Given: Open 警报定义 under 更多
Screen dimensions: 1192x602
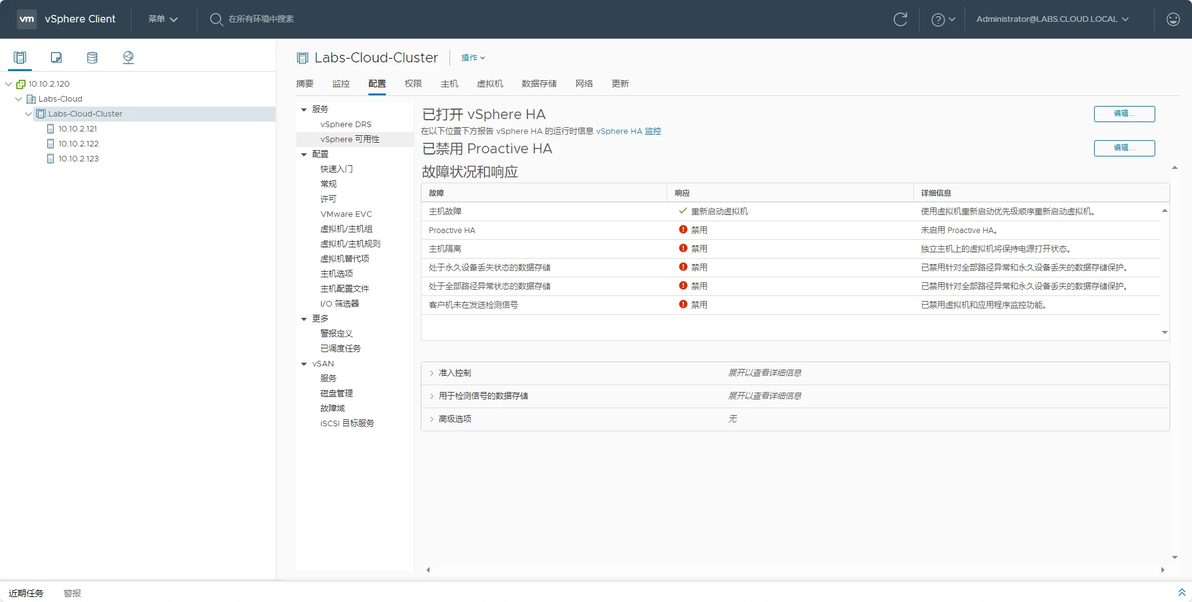Looking at the screenshot, I should [337, 334].
